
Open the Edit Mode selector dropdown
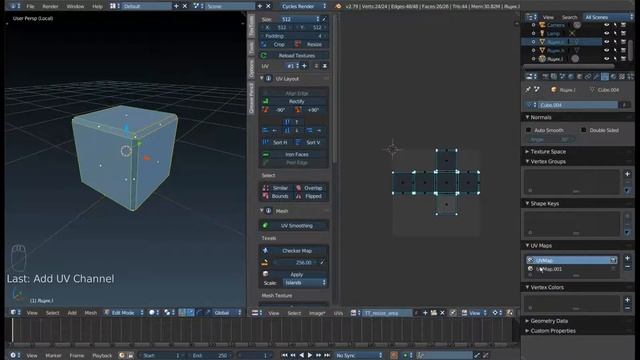click(x=124, y=313)
